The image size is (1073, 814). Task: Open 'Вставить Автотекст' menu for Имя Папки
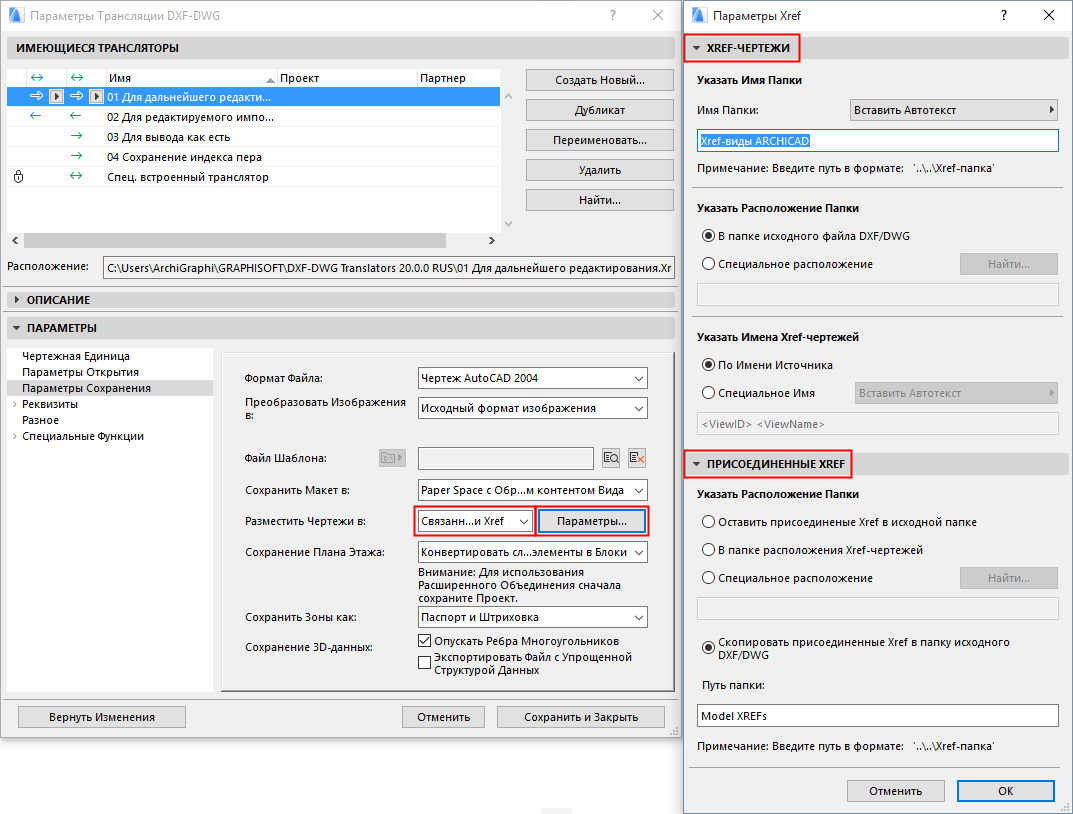954,110
